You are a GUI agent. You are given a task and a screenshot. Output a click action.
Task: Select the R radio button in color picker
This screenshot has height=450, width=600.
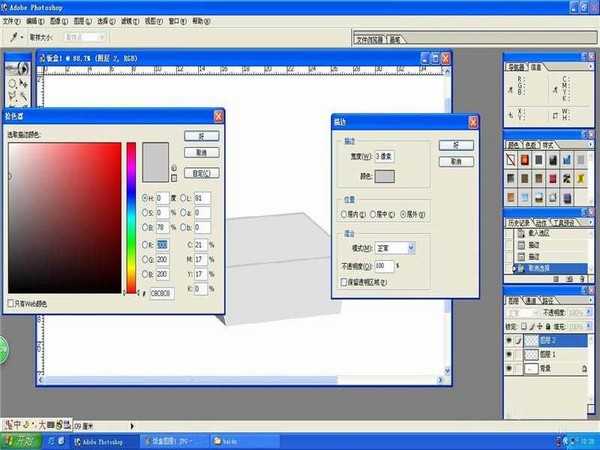click(145, 245)
